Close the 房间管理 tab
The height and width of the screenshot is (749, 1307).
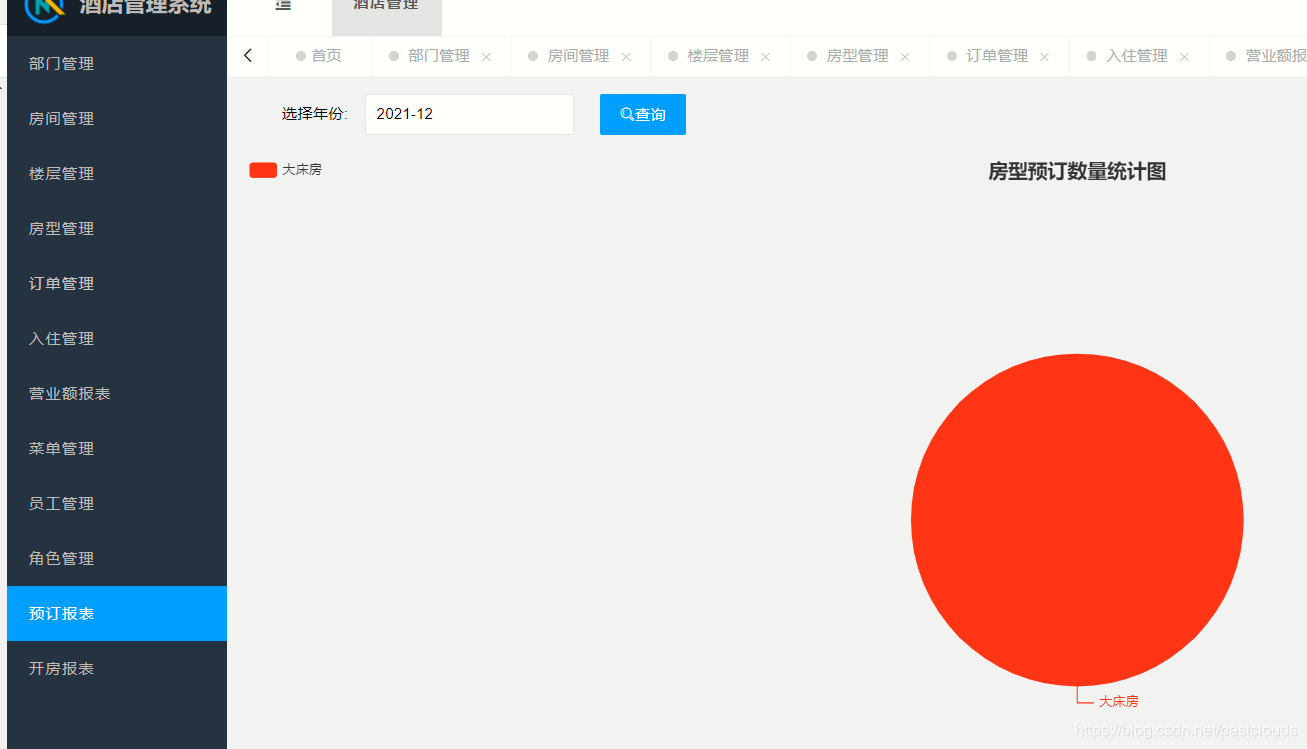point(626,56)
